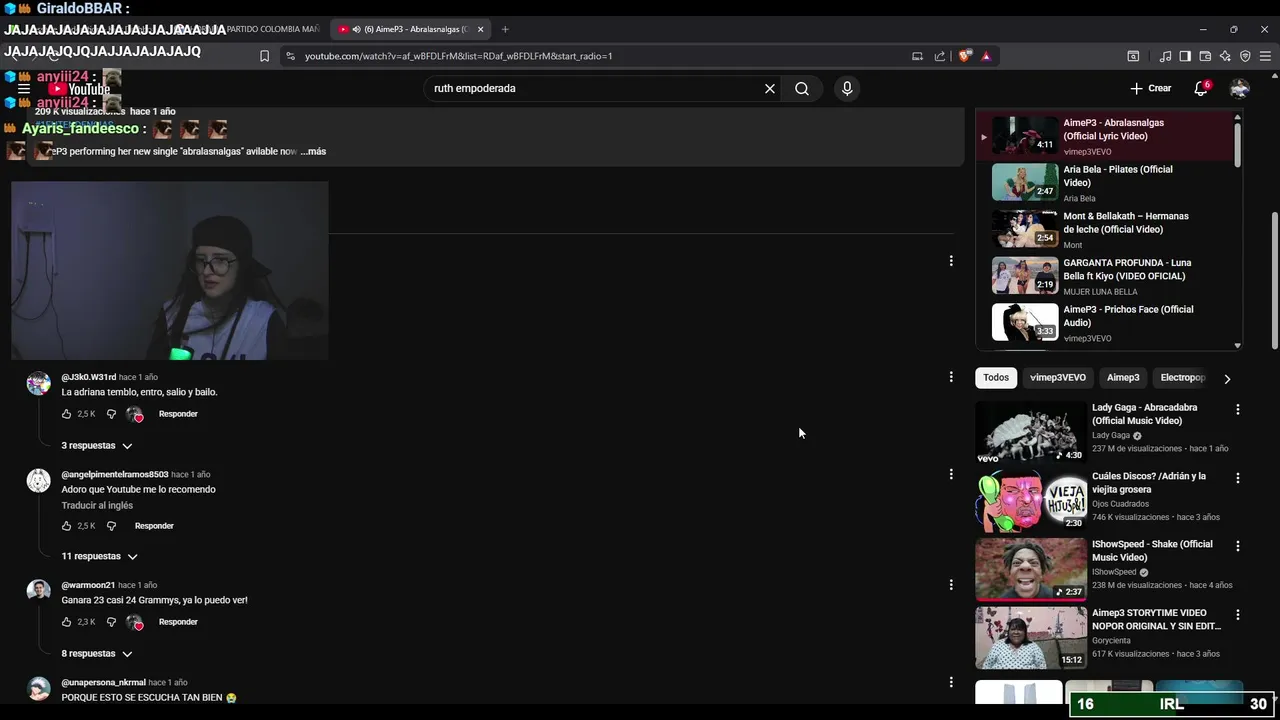Open Brave main menu button

[1265, 56]
